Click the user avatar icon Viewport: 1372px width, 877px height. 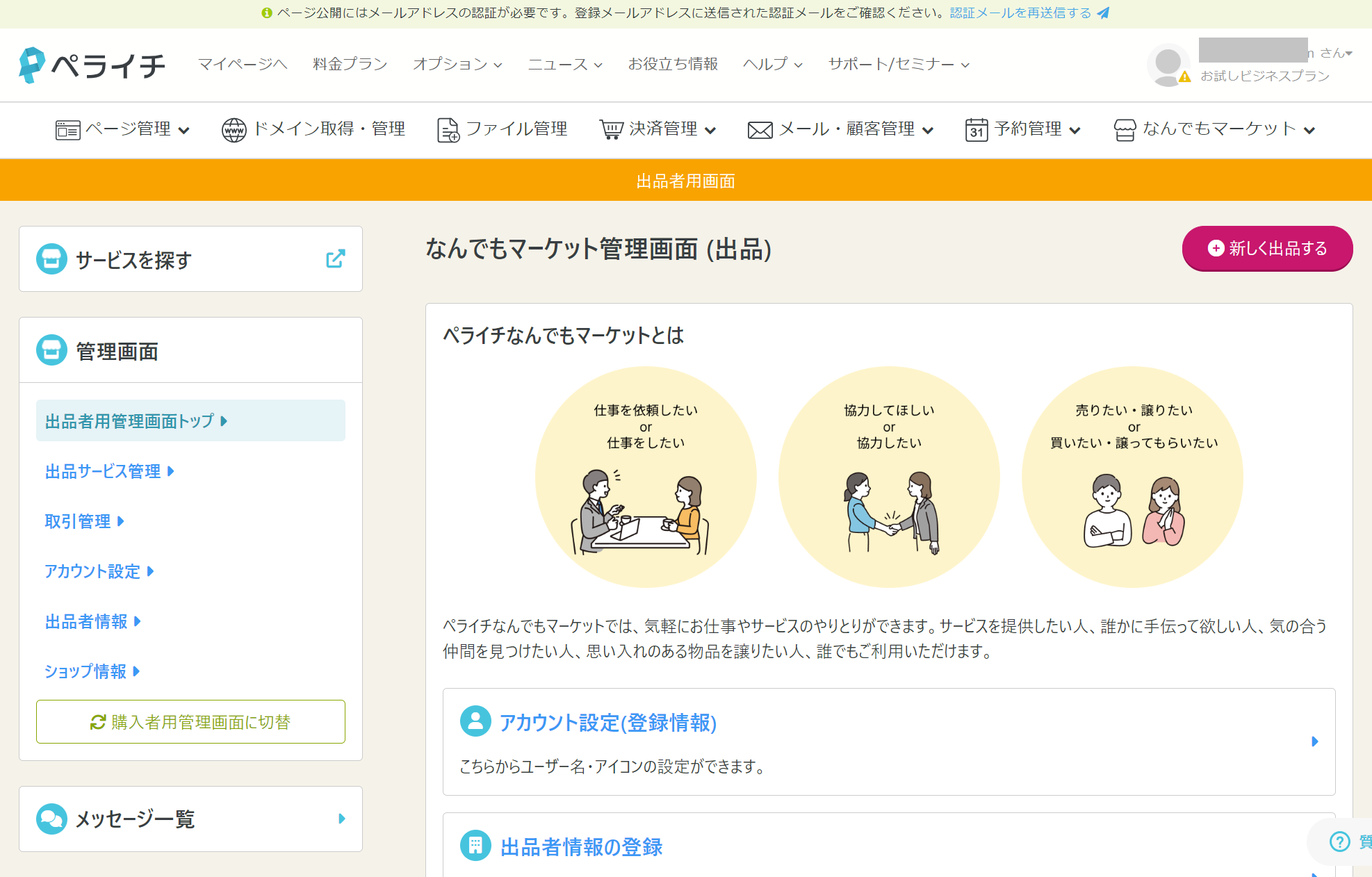click(x=1168, y=65)
